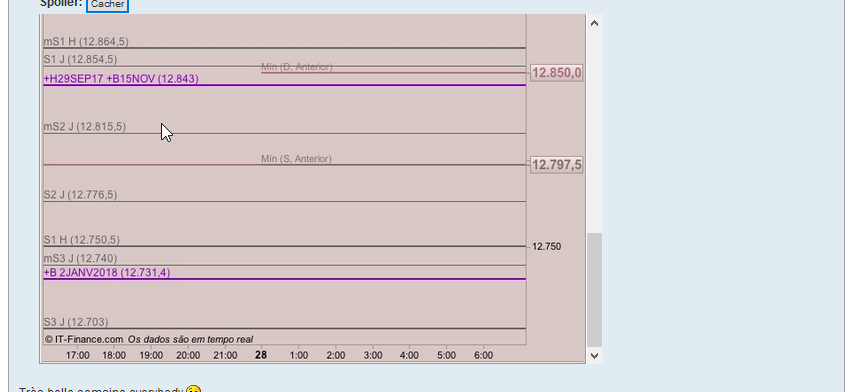Click the 18:00 time axis label
853x392 pixels.
(x=114, y=356)
